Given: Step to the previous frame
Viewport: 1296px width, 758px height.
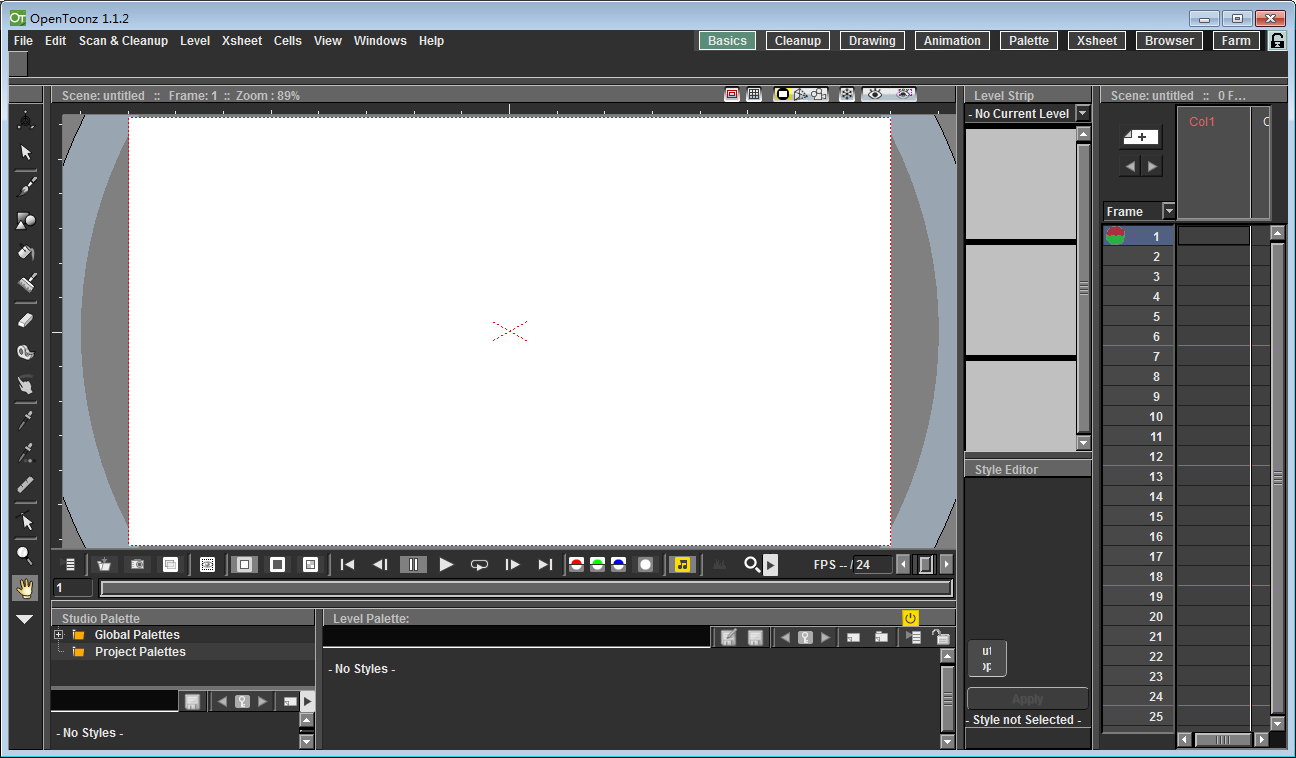Looking at the screenshot, I should (380, 564).
